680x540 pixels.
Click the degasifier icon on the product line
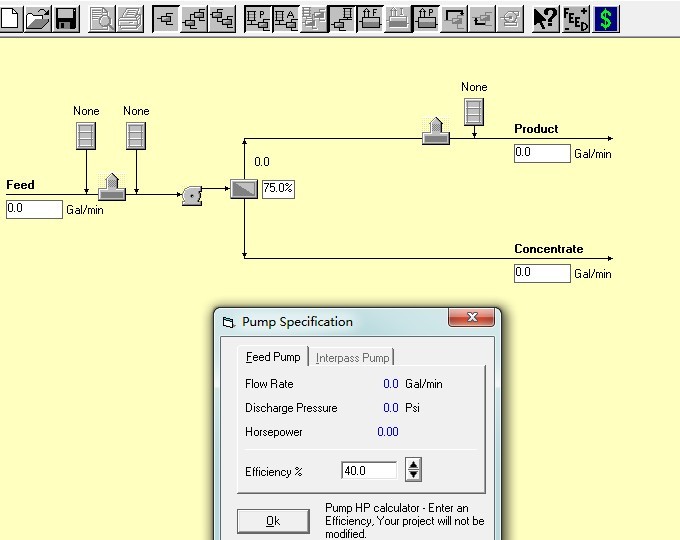pyautogui.click(x=436, y=131)
